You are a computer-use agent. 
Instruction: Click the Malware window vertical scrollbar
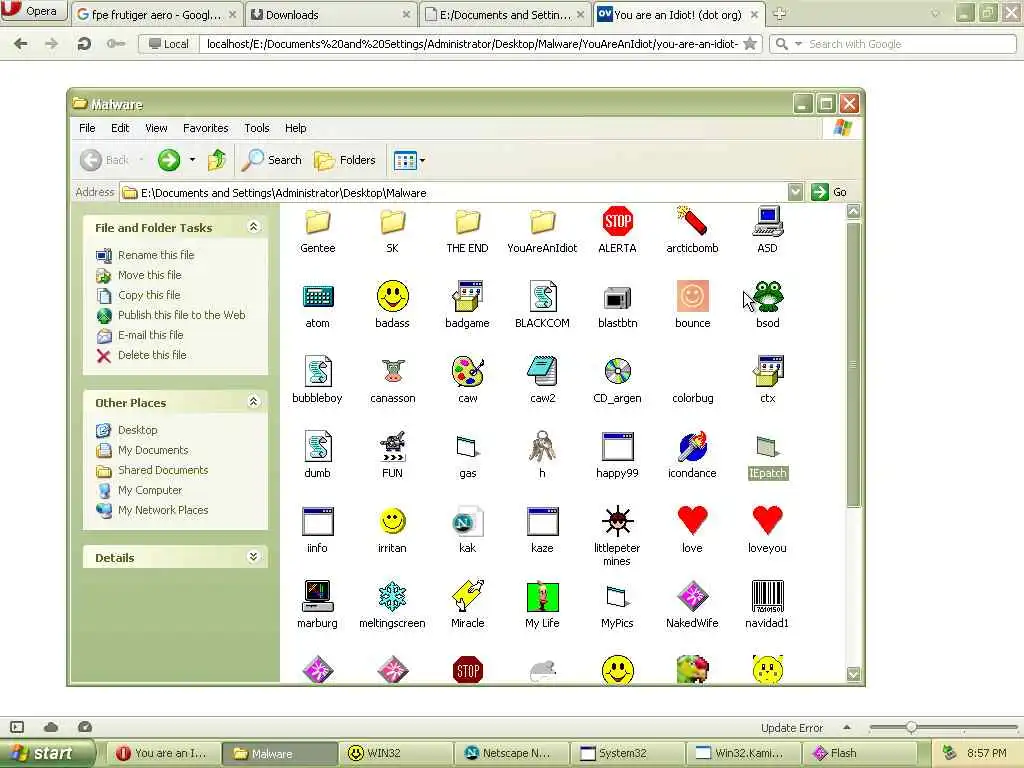[x=853, y=364]
